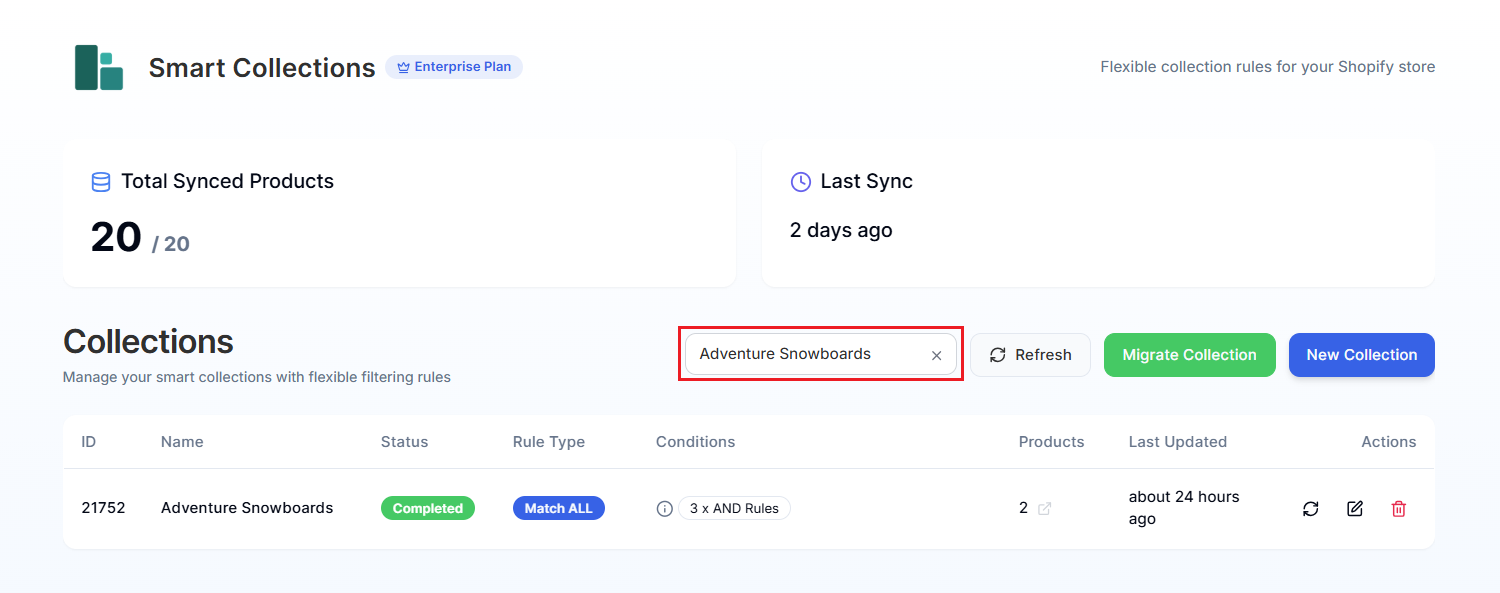Toggle the 3 x AND Rules badge
1500x593 pixels.
coord(734,508)
